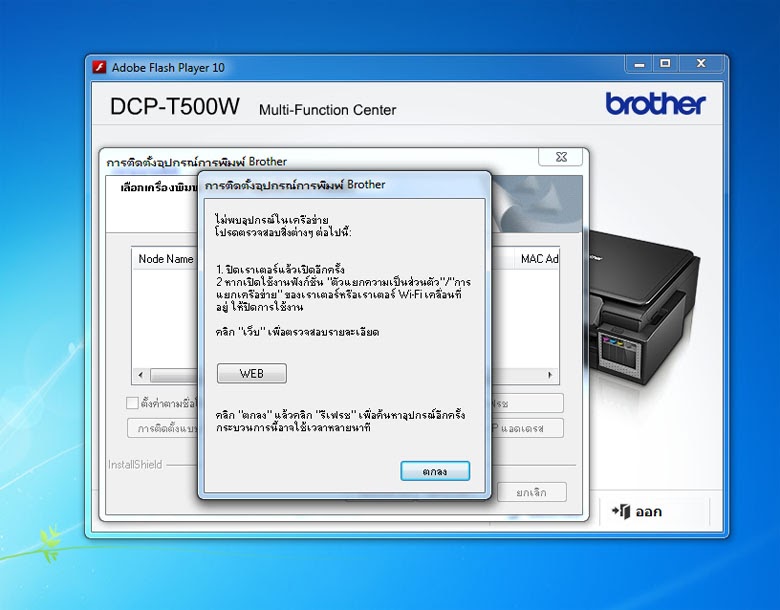Tick the ตั้งค่าตามชื่อ checkbox

(x=132, y=403)
